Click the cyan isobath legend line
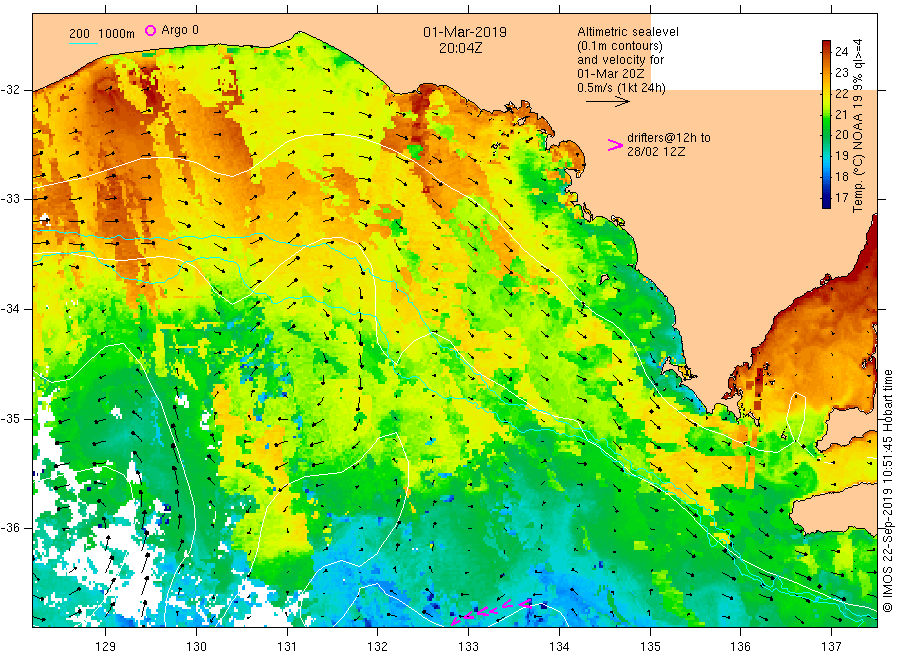The image size is (900, 660). pyautogui.click(x=83, y=43)
